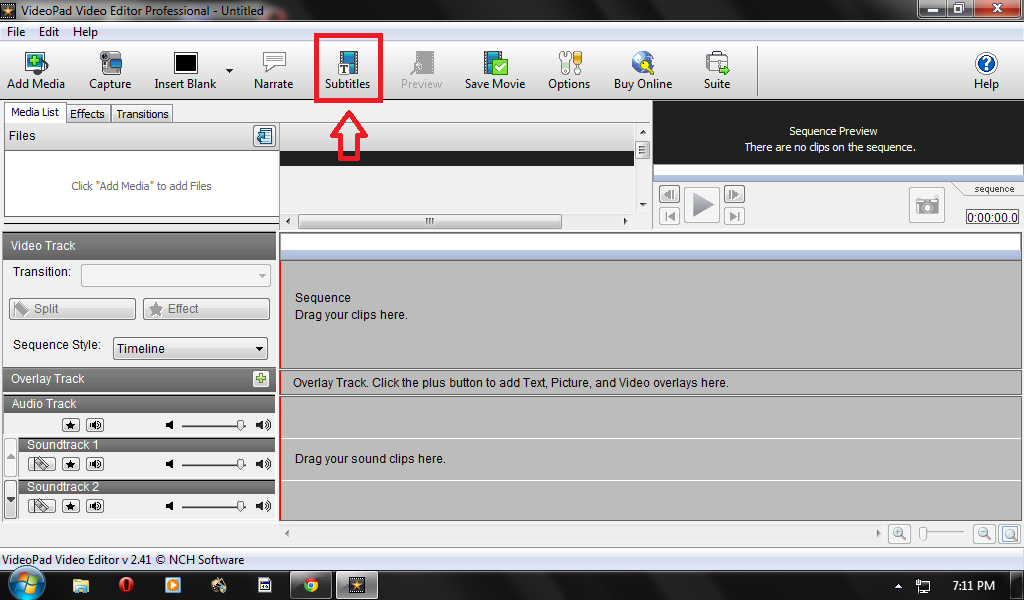Jump to start of sequence preview
This screenshot has height=600, width=1024.
(x=669, y=216)
